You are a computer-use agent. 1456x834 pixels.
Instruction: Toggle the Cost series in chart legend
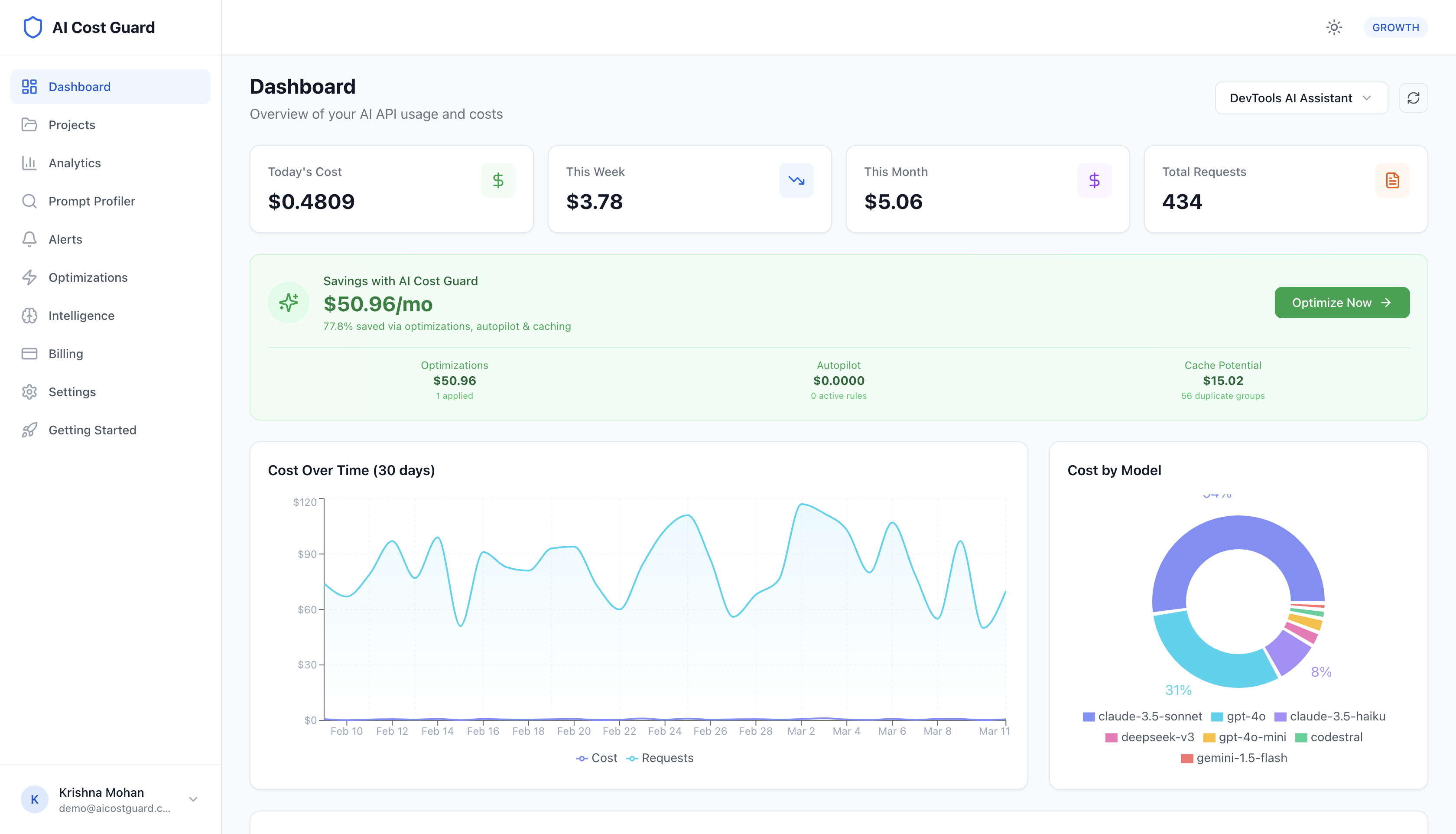pyautogui.click(x=597, y=757)
